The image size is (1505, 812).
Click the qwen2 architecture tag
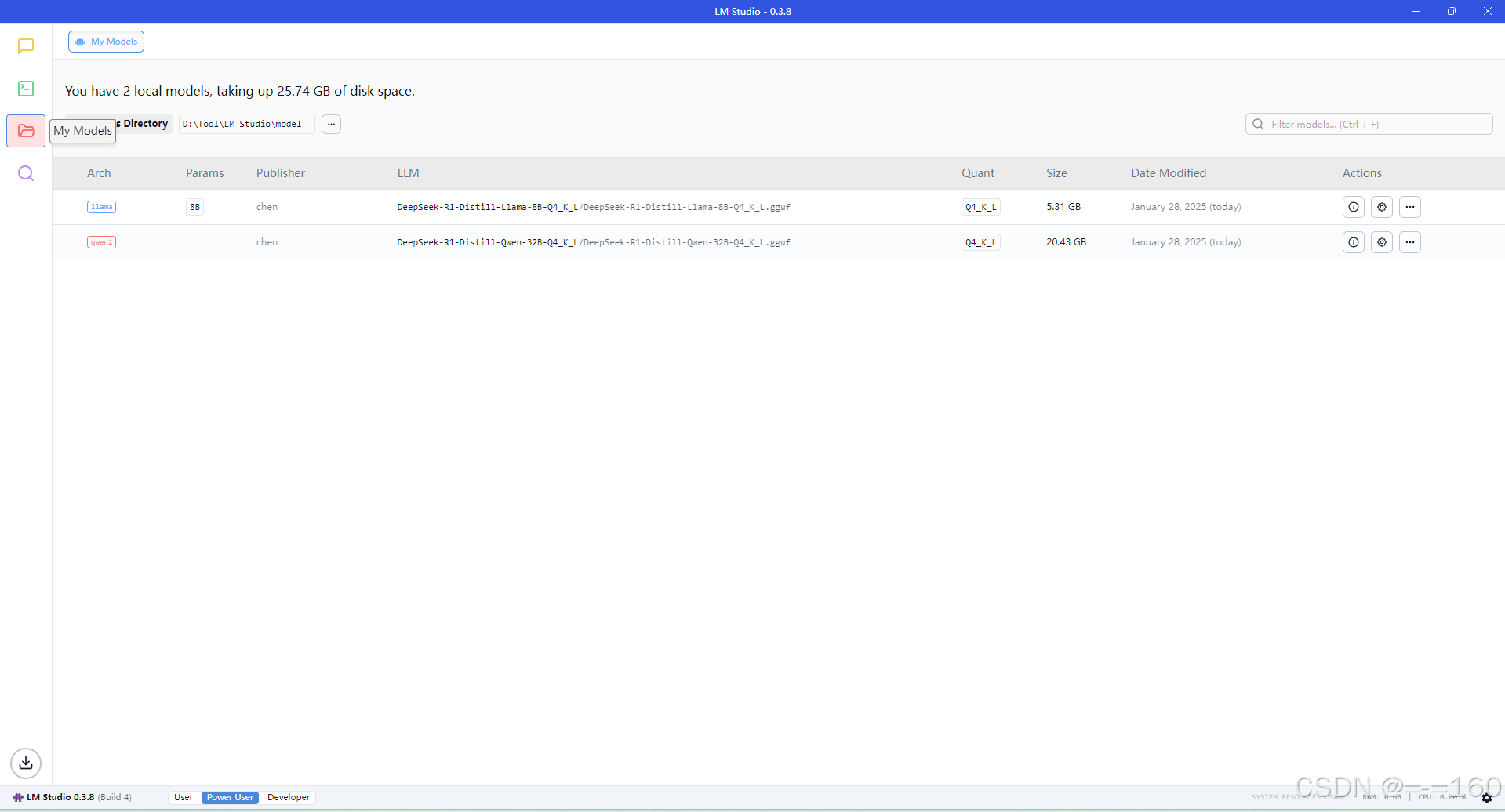pos(101,242)
